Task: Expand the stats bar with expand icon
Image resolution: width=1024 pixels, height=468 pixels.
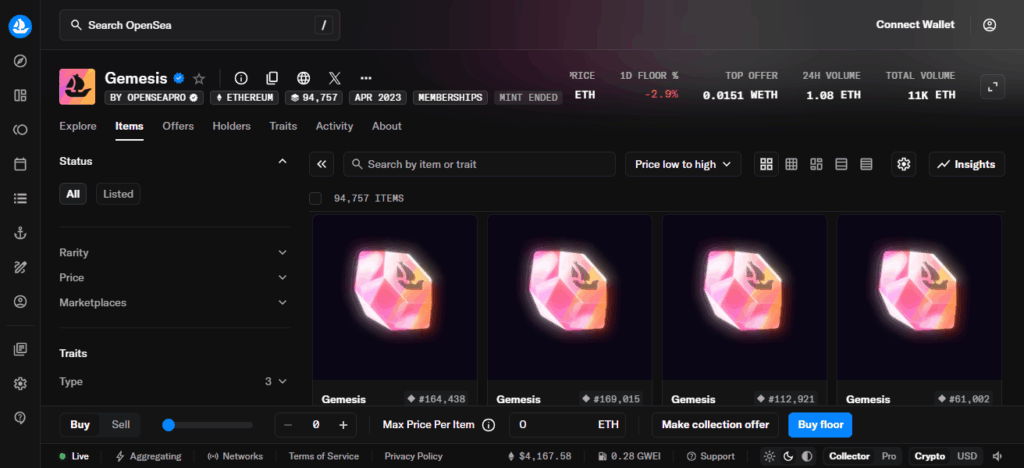Action: tap(993, 87)
